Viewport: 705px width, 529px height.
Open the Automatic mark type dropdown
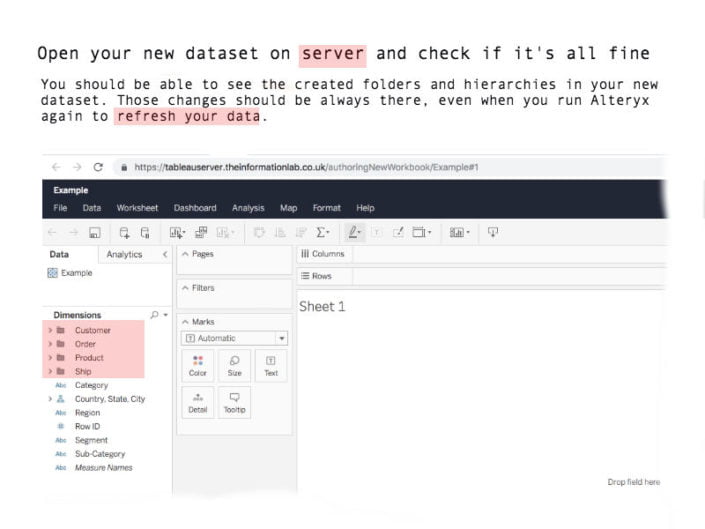234,338
